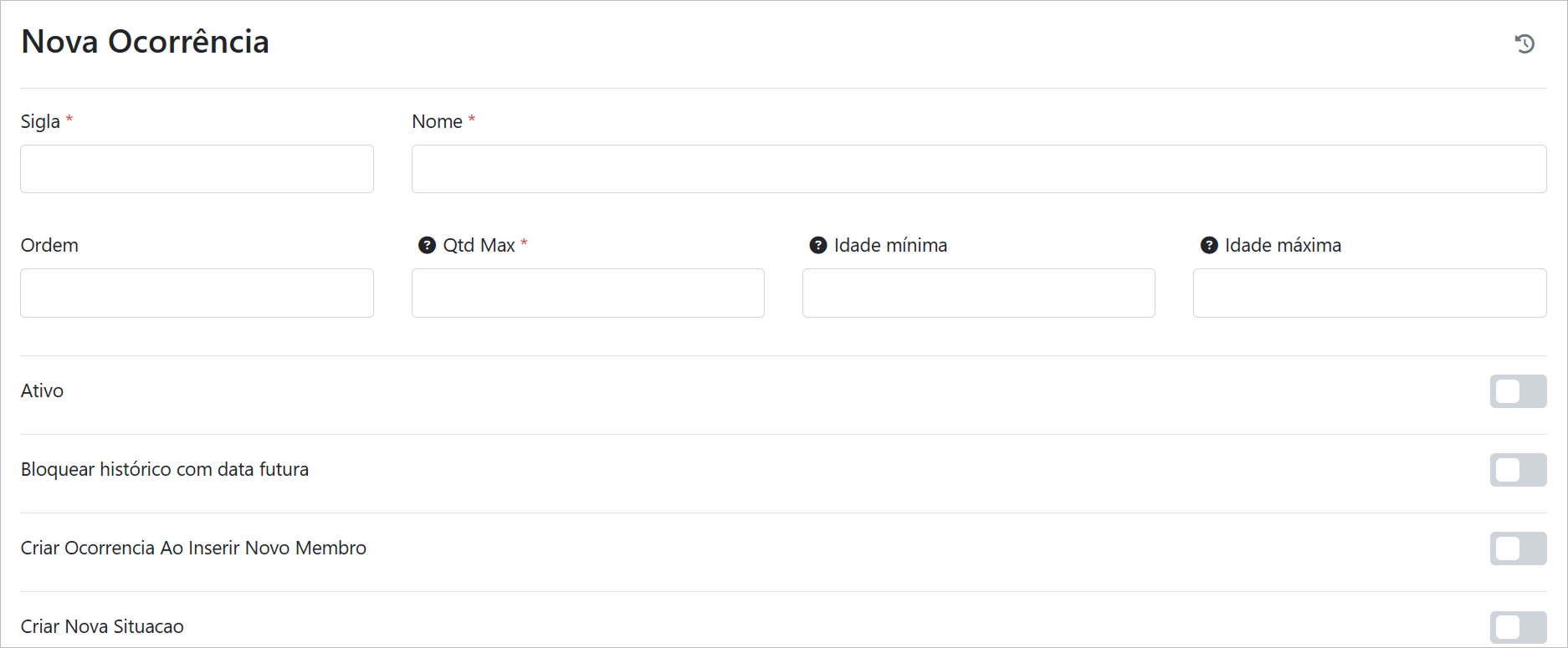The image size is (1568, 648).
Task: Open the history icon at top right
Action: (x=1524, y=43)
